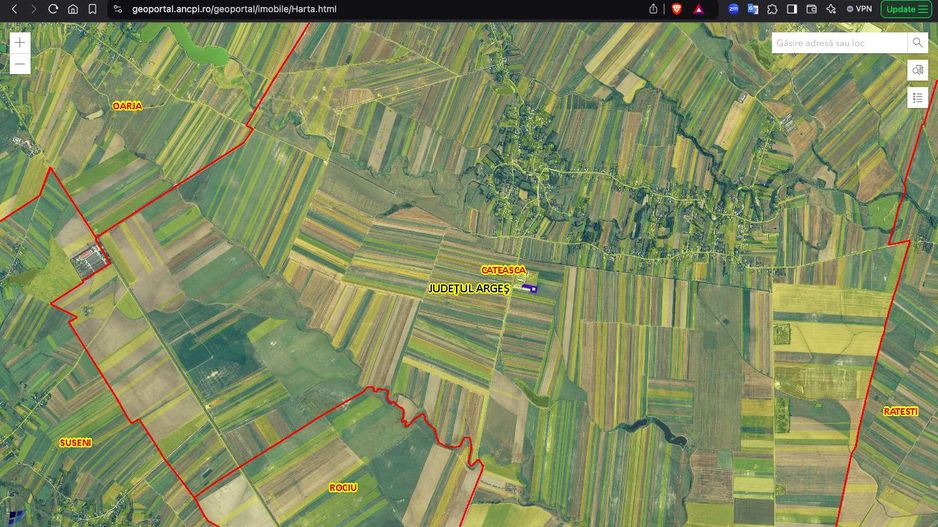The image size is (938, 527).
Task: Click the map search magnifier button
Action: point(917,43)
